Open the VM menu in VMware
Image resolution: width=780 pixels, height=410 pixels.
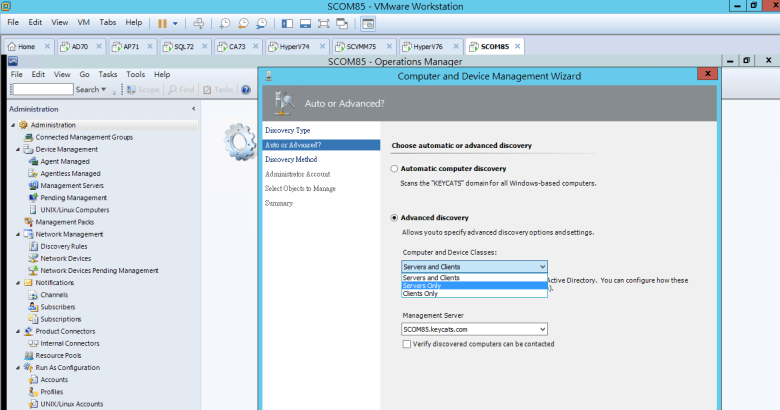(83, 21)
